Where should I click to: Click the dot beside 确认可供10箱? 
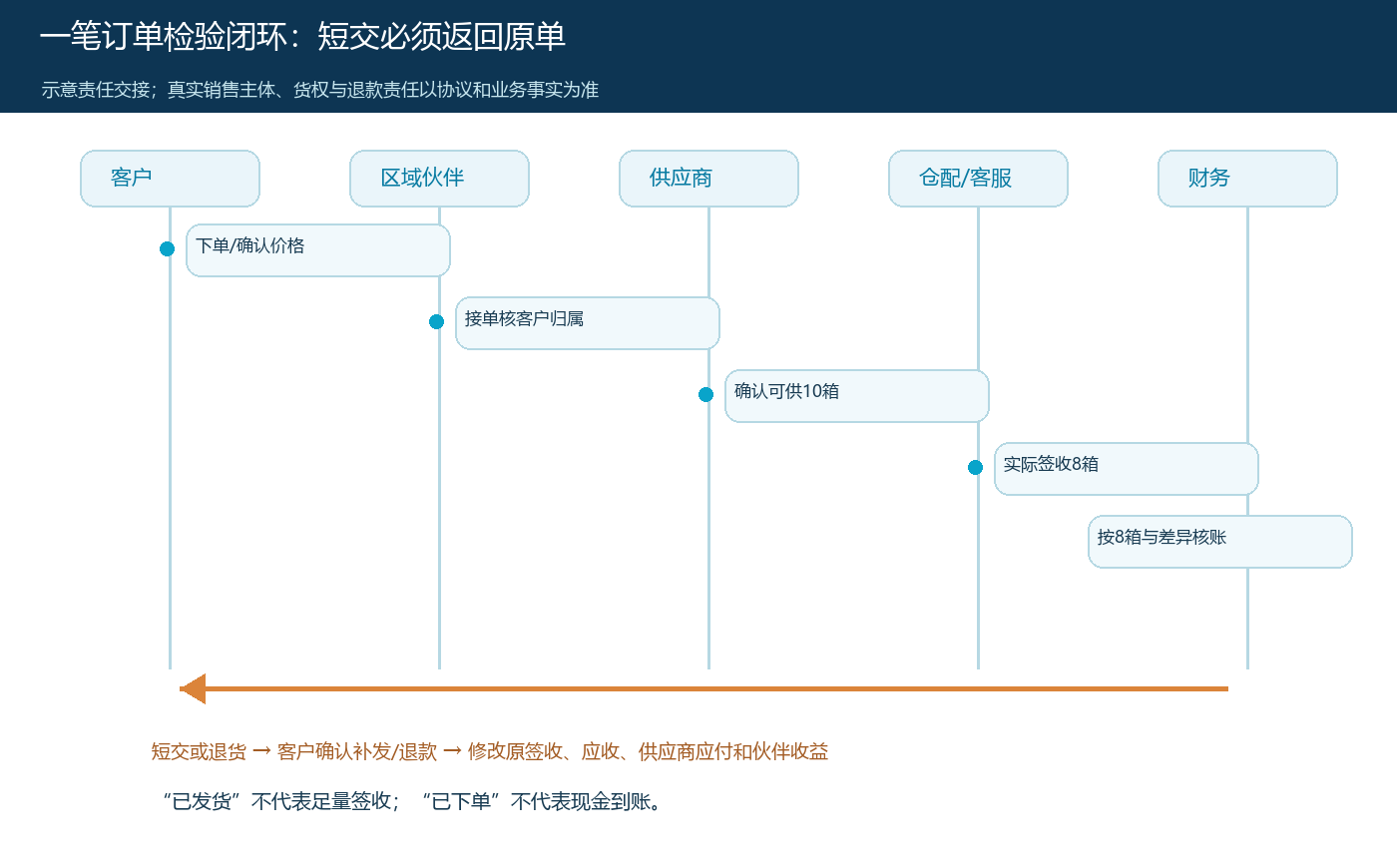point(706,394)
